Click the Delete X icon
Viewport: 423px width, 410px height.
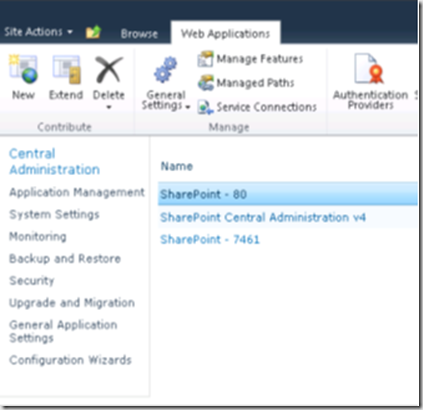pyautogui.click(x=109, y=69)
